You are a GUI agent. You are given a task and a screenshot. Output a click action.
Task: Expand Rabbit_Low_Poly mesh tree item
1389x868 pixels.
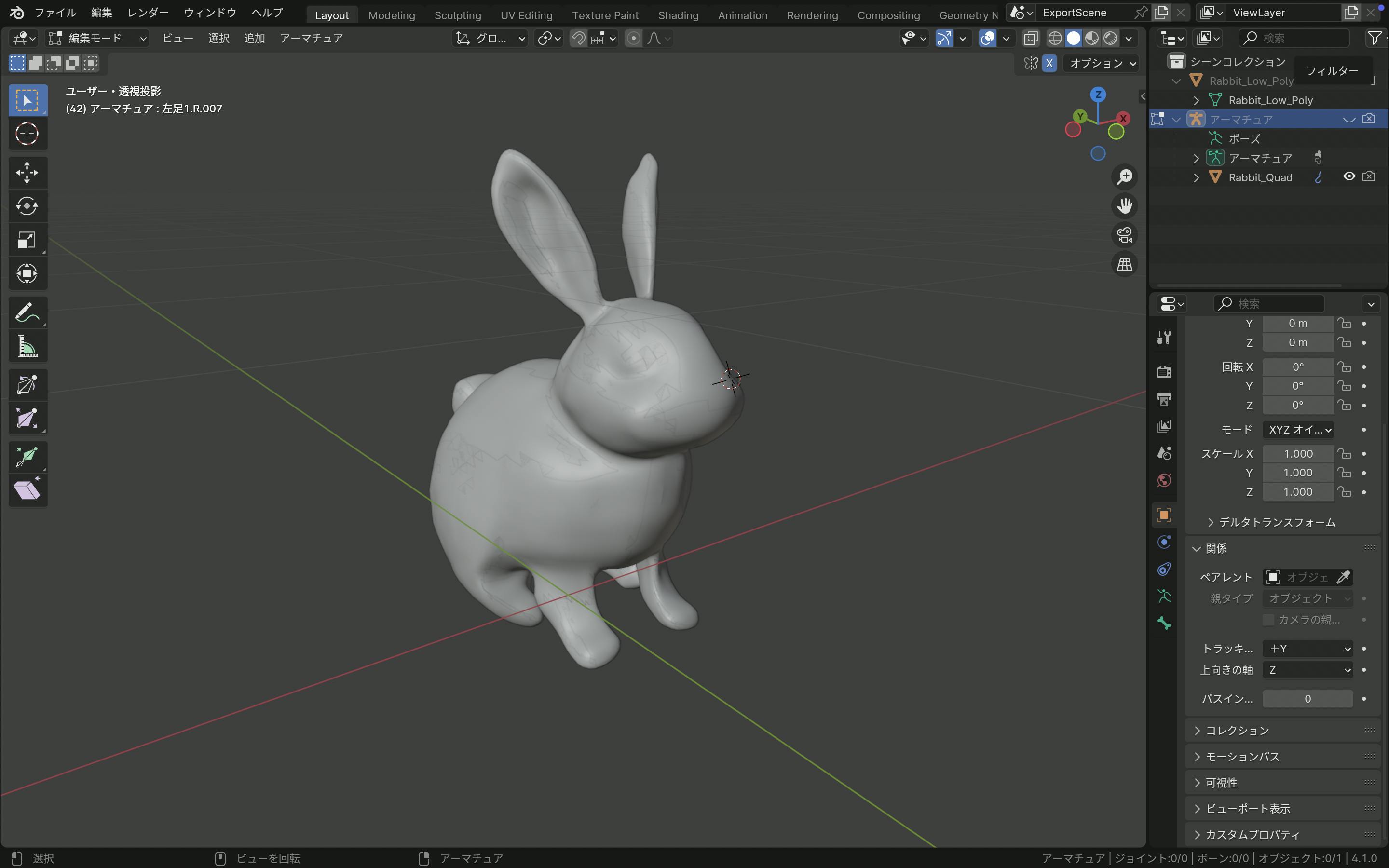(1197, 100)
